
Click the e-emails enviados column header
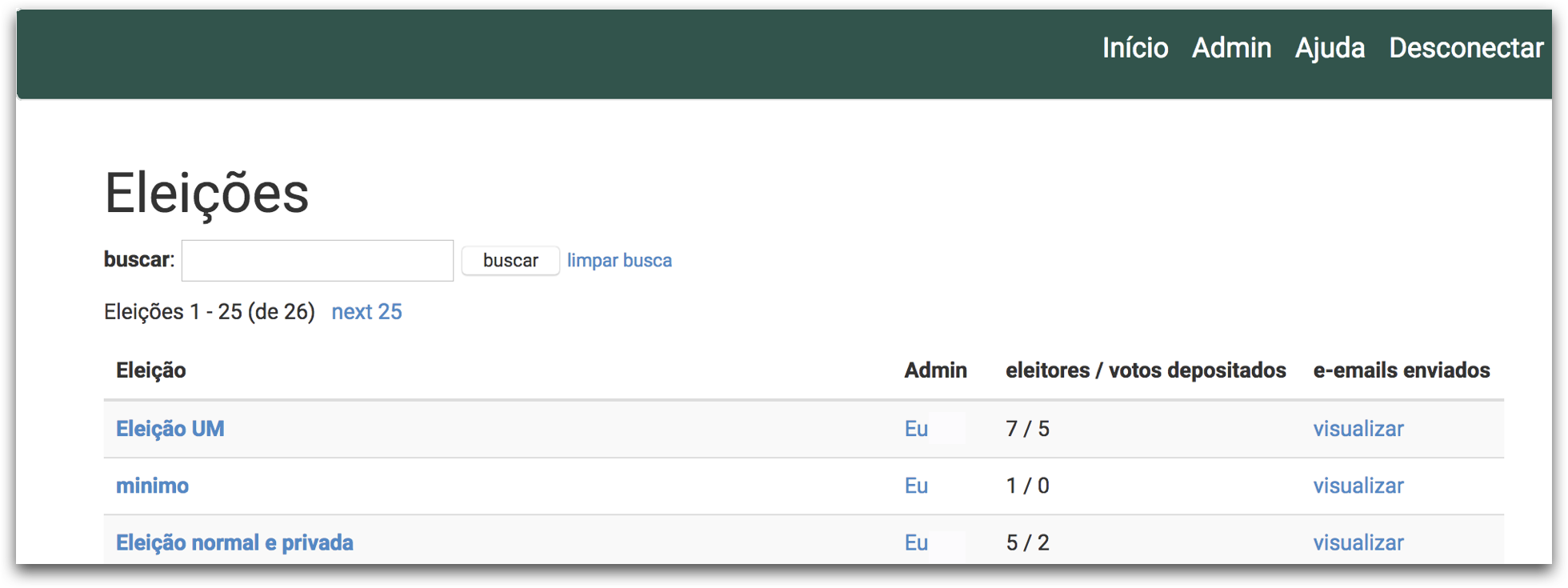click(1402, 370)
